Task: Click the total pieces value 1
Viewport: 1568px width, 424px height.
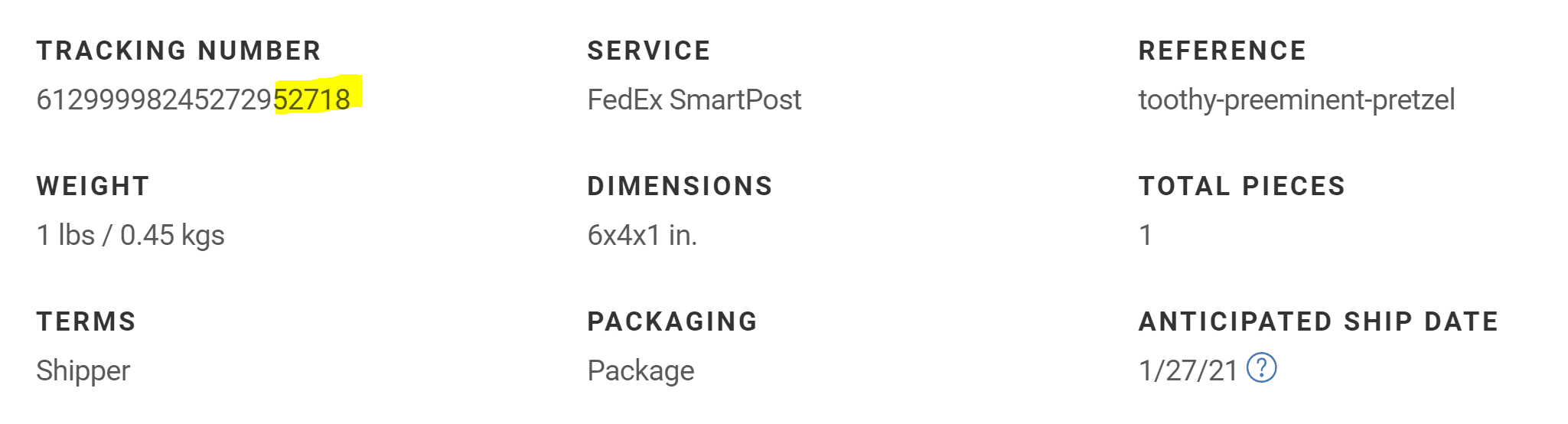Action: tap(1145, 236)
